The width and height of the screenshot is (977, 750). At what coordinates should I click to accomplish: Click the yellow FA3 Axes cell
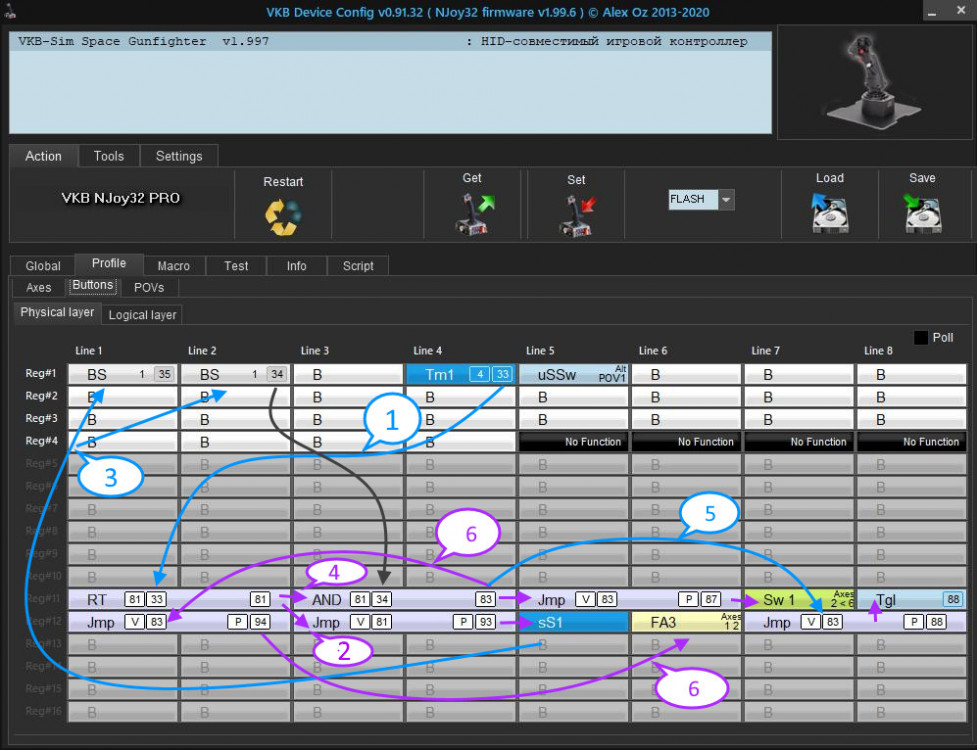[x=685, y=622]
